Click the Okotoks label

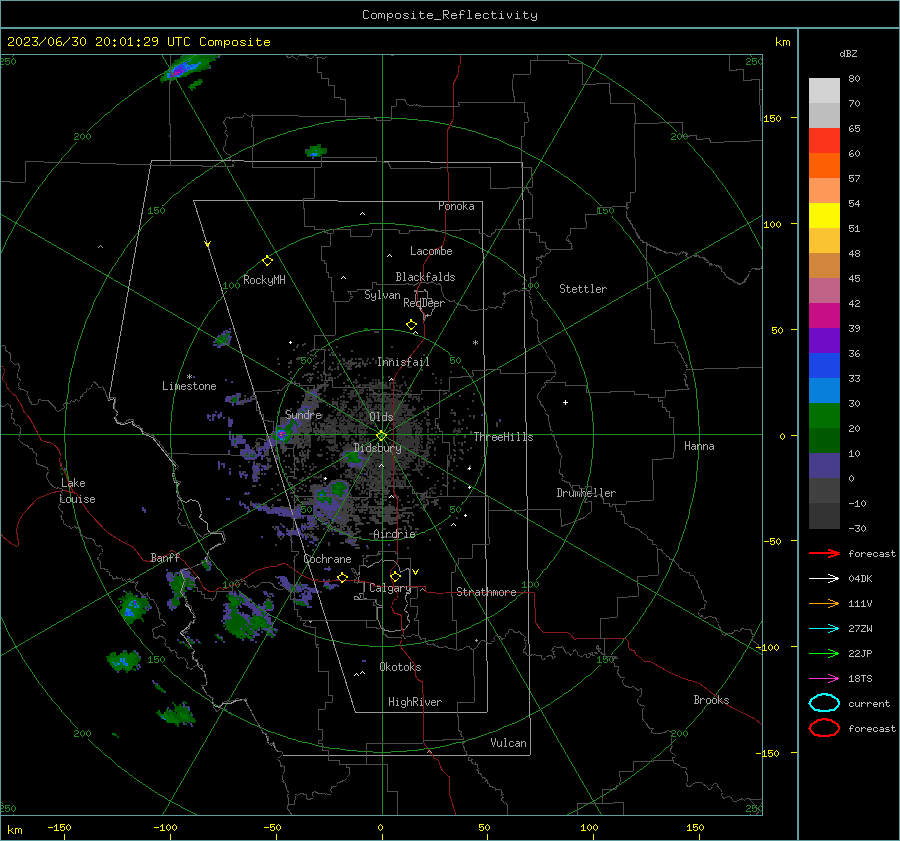(x=400, y=667)
